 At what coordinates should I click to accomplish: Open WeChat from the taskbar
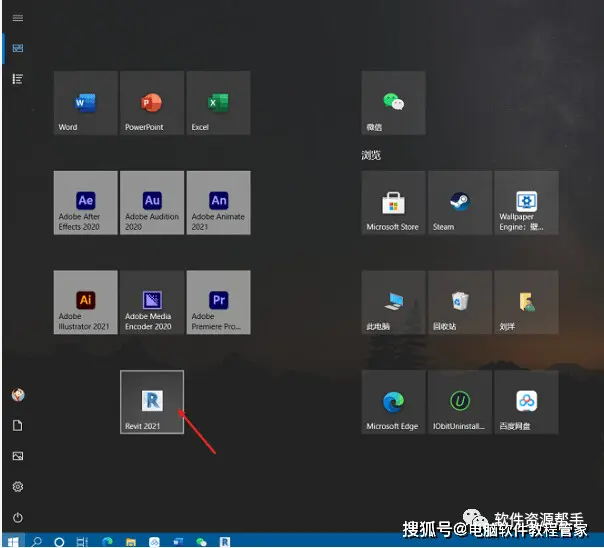click(201, 542)
